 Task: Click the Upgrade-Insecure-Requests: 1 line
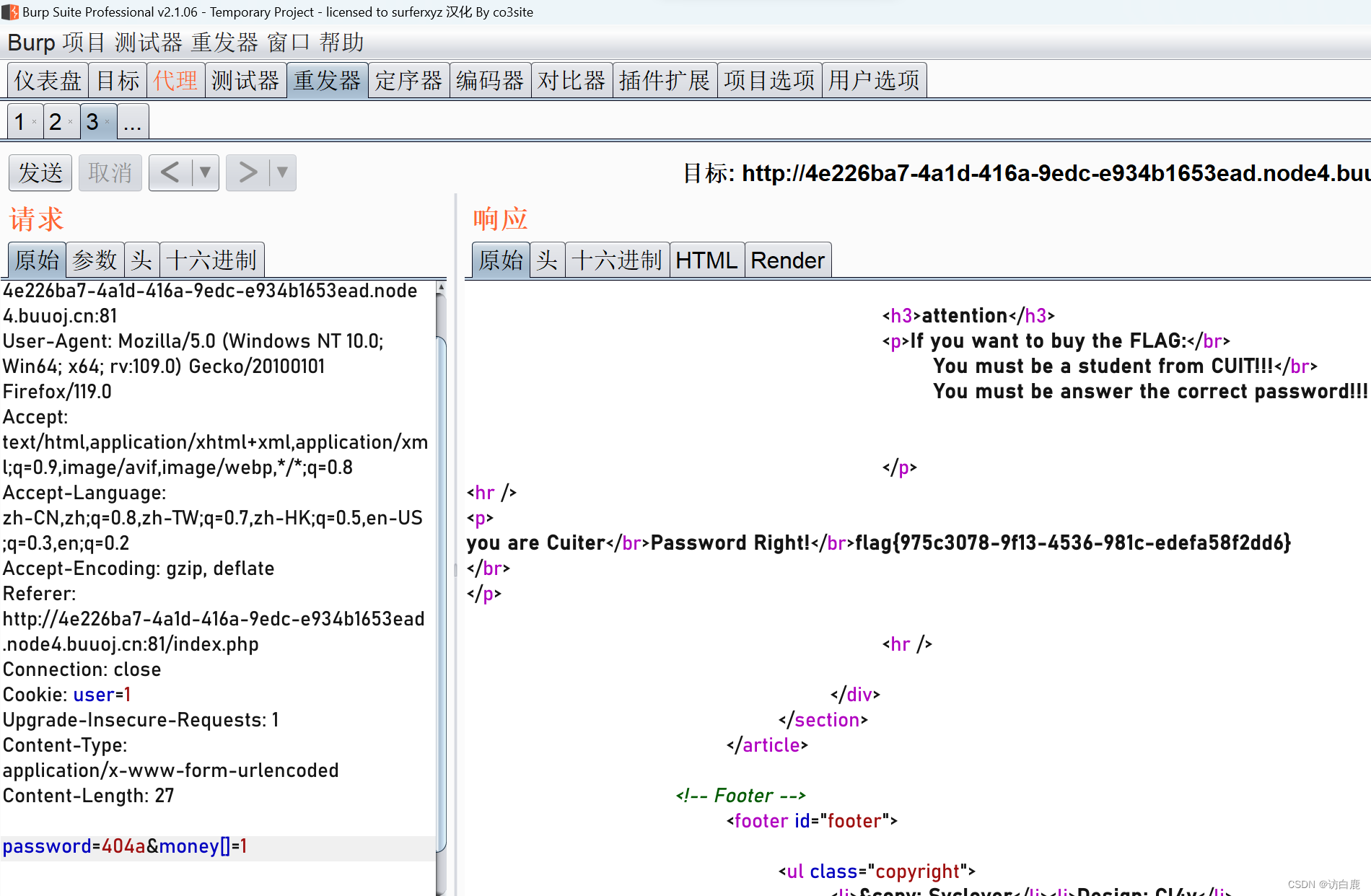(141, 720)
